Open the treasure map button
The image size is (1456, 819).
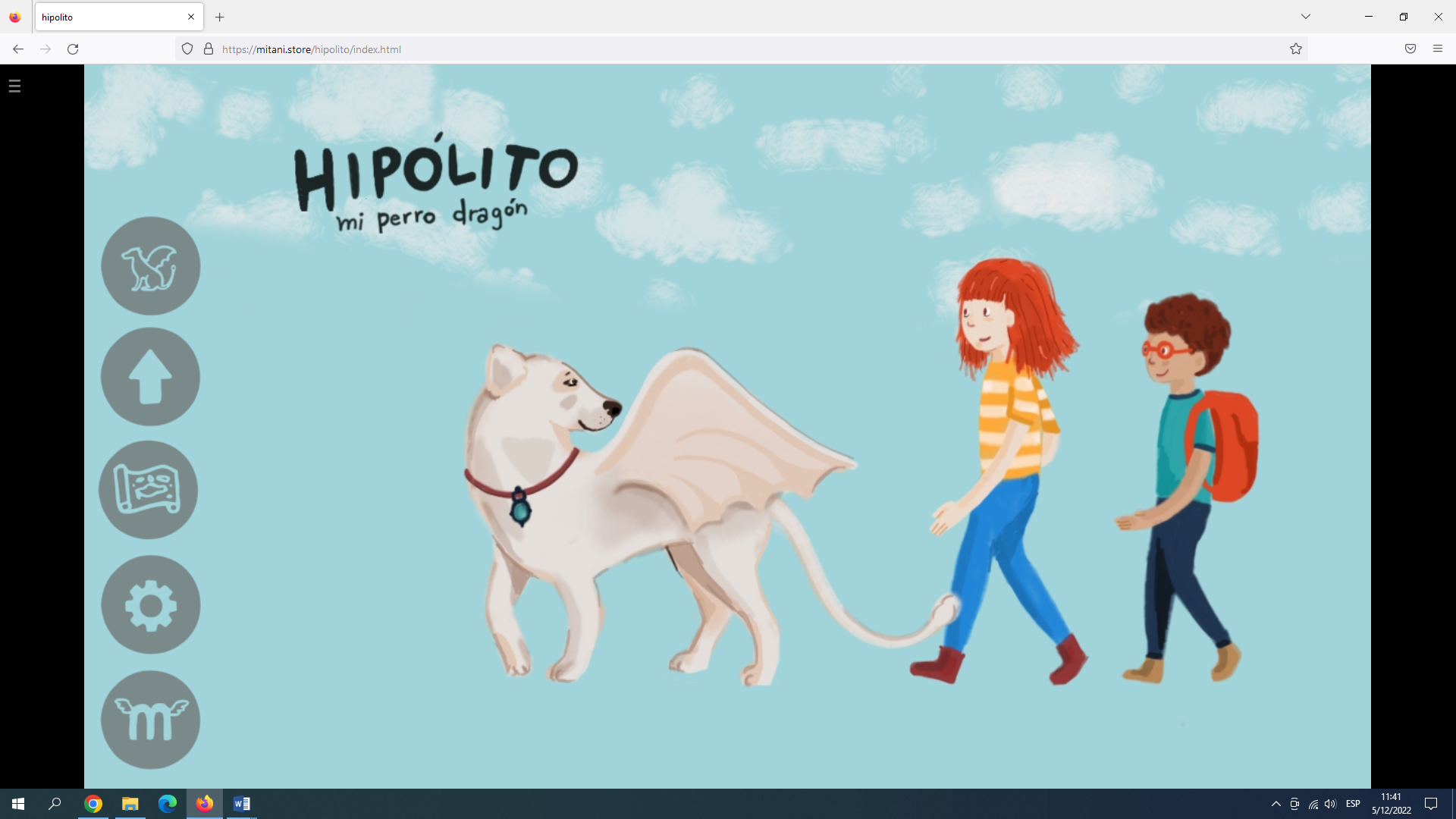pos(149,490)
